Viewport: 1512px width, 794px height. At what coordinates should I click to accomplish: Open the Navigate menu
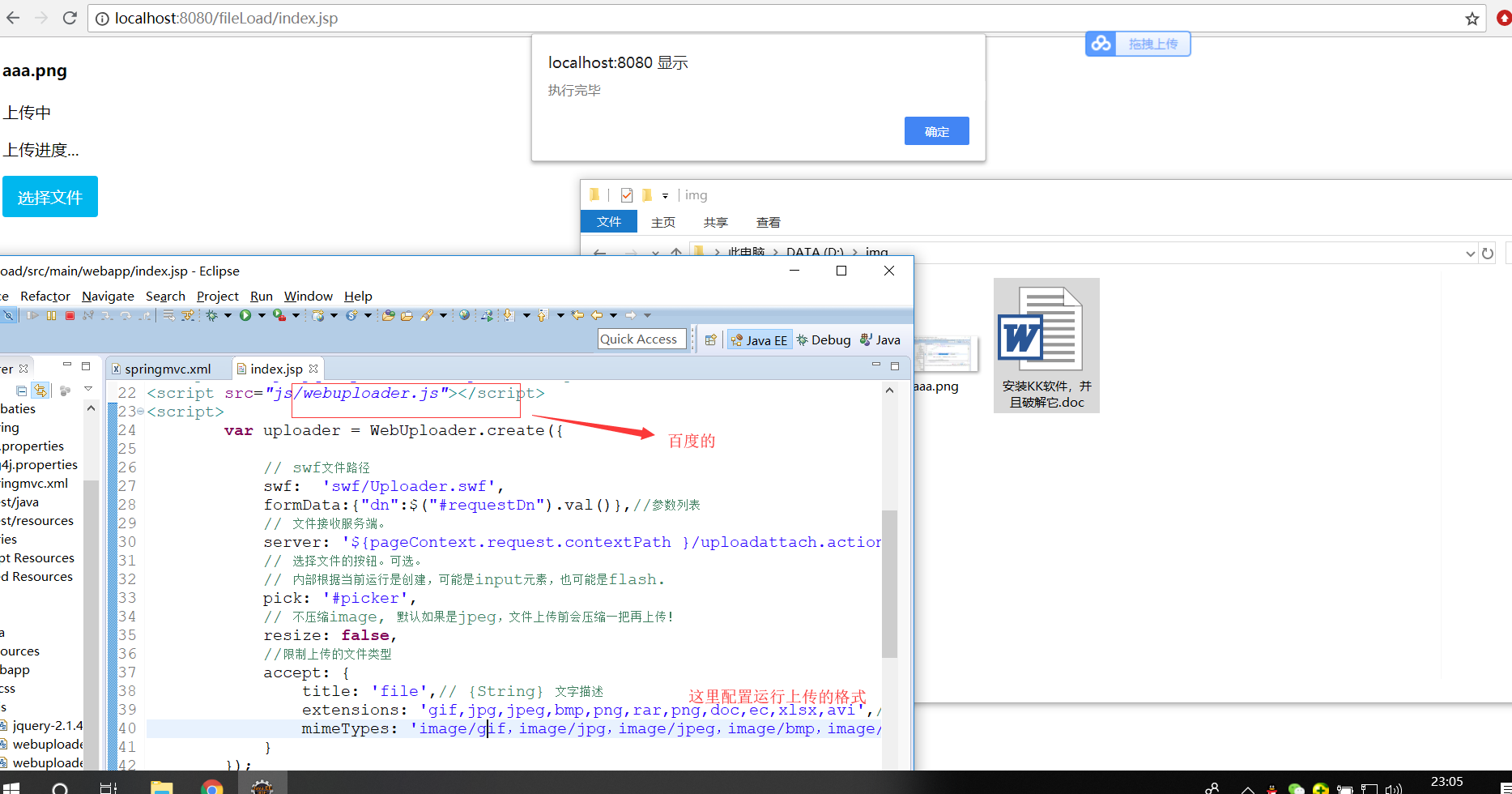[108, 297]
